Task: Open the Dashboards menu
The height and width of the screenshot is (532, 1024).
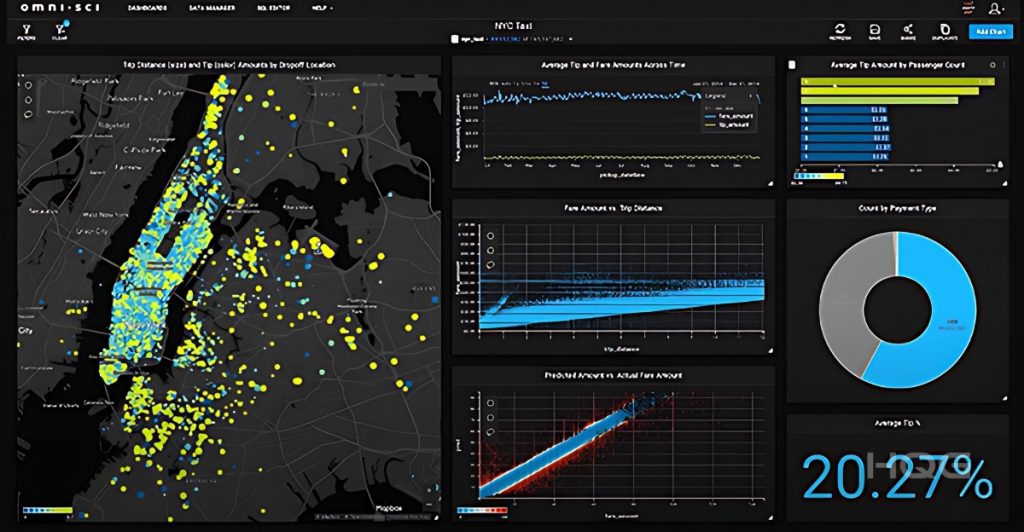Action: [149, 8]
